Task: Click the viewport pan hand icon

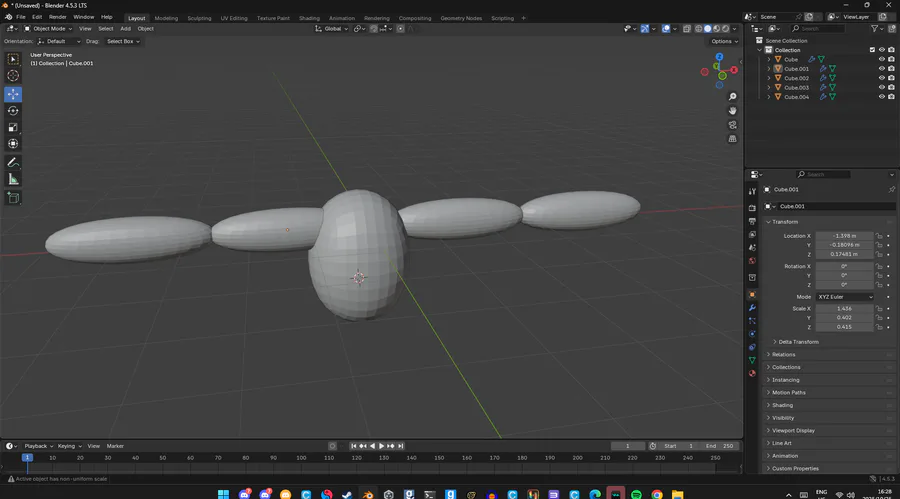Action: tap(732, 111)
